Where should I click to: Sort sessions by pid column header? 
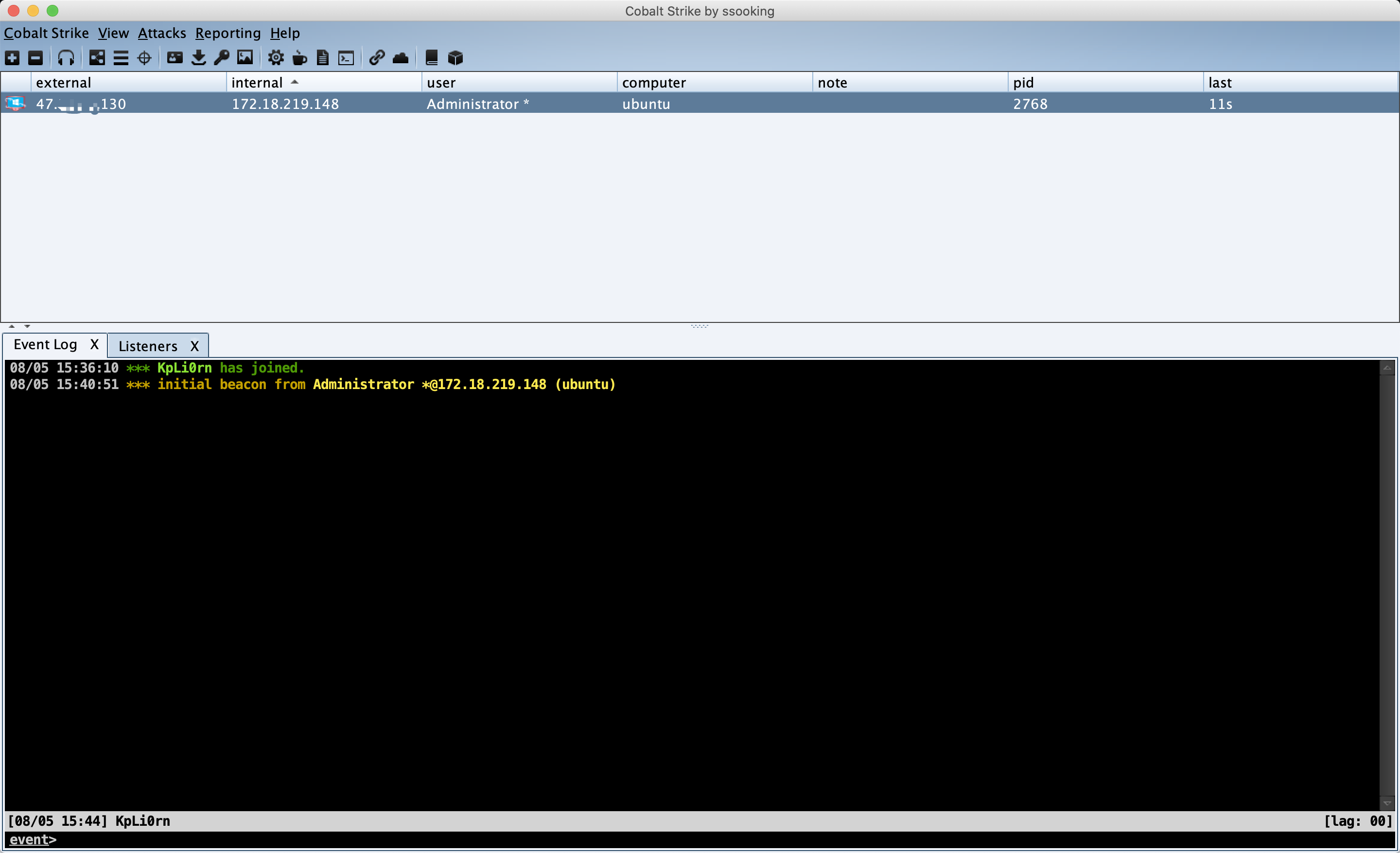[1023, 83]
